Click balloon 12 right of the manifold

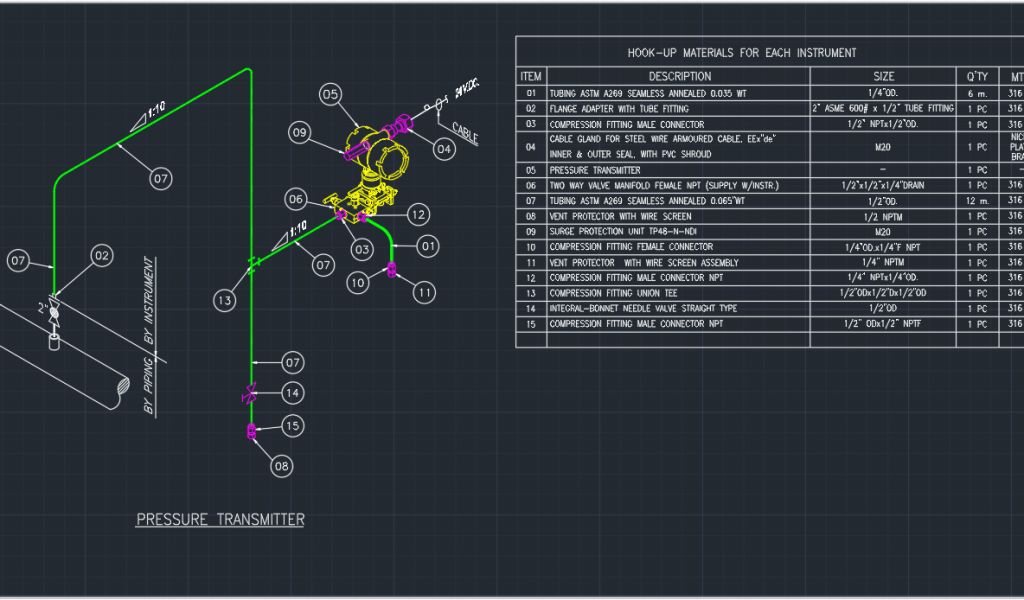(418, 214)
